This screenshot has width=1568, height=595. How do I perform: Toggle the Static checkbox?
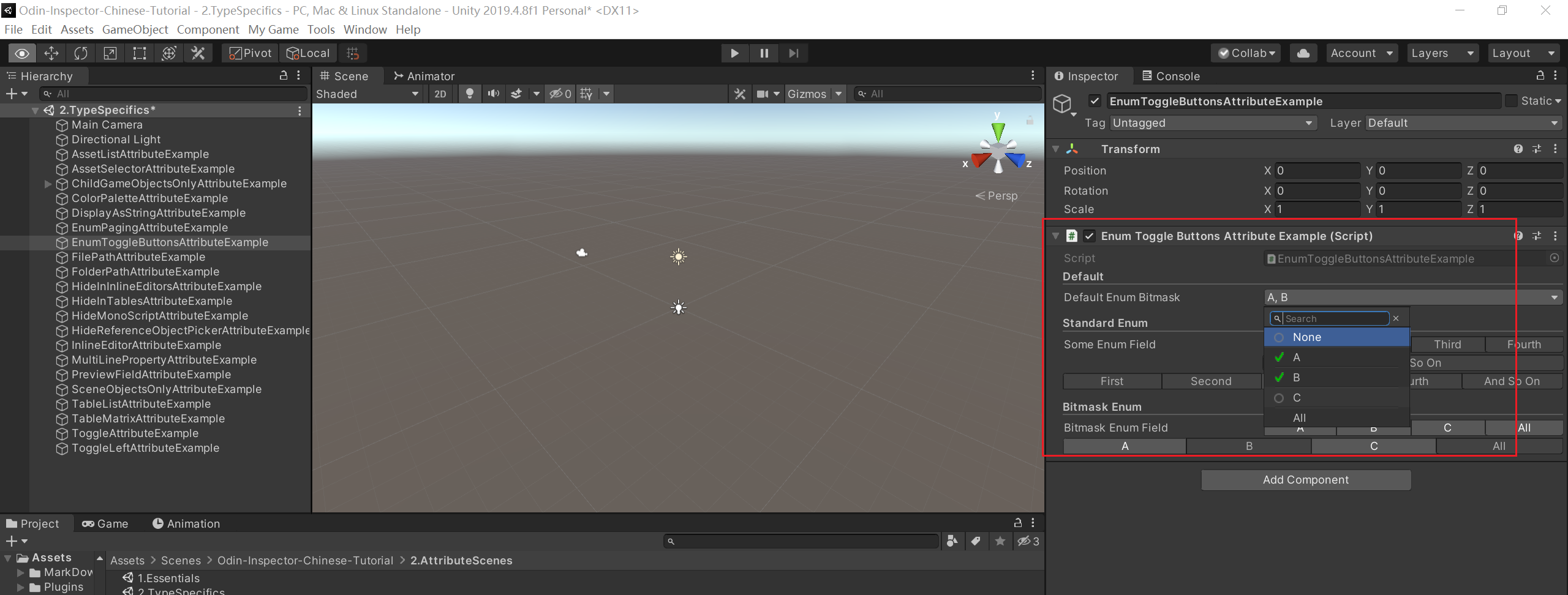(1512, 101)
